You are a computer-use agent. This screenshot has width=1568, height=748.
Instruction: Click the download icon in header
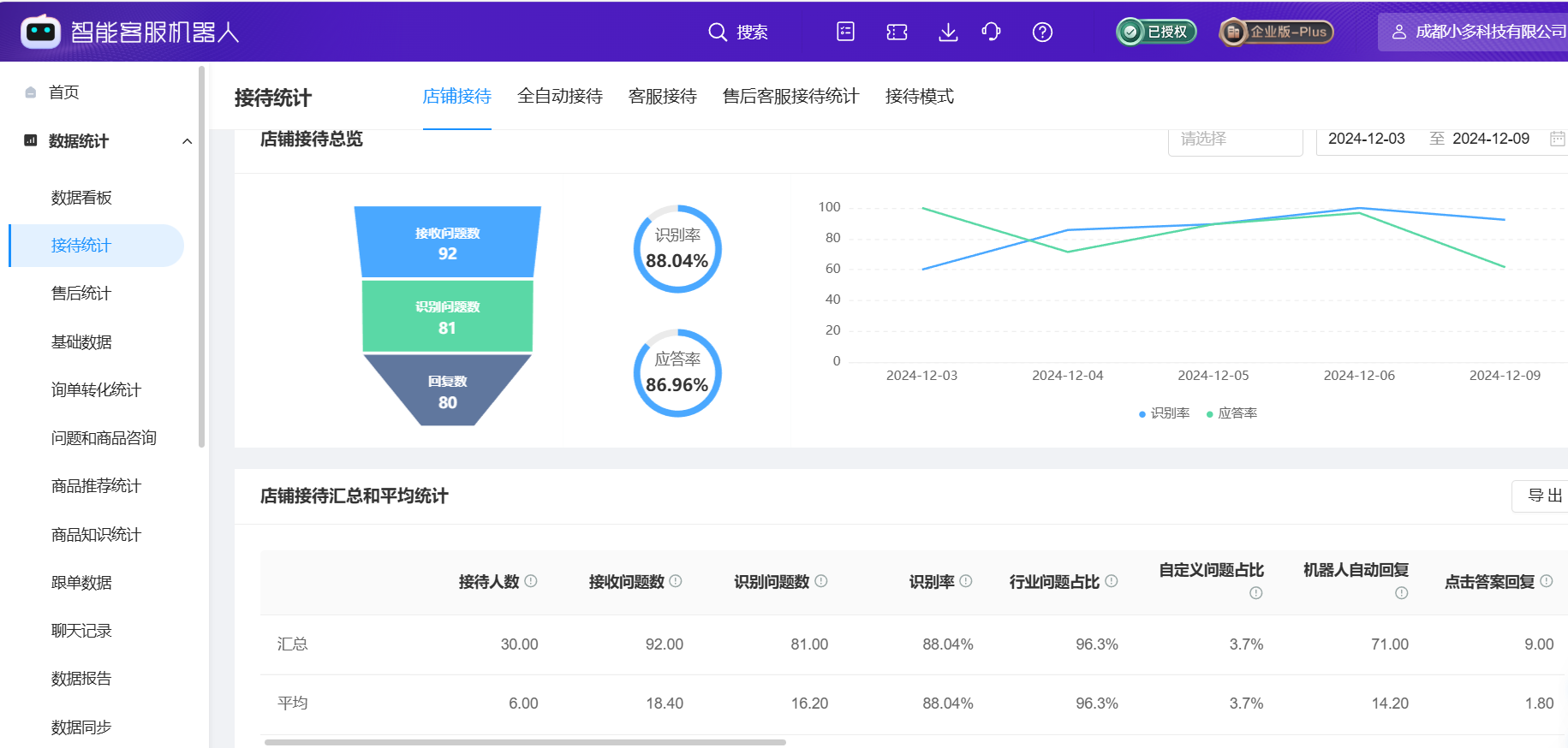pos(948,33)
